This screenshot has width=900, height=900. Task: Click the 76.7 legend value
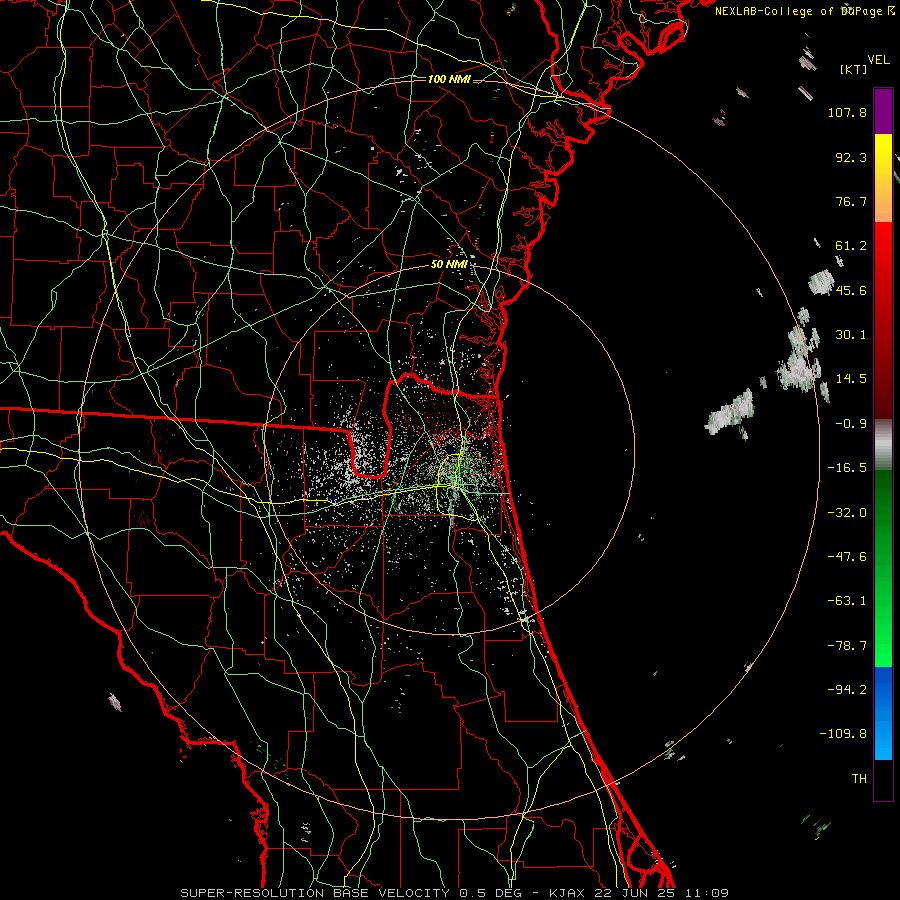(851, 201)
